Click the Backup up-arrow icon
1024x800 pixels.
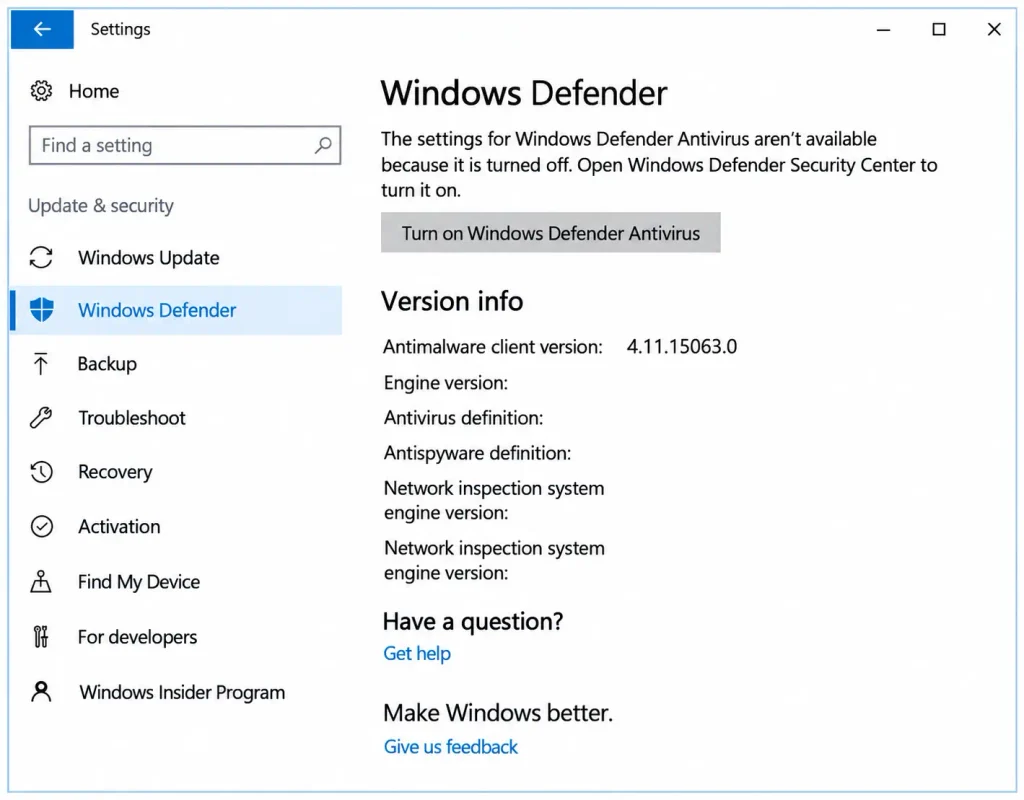(40, 364)
